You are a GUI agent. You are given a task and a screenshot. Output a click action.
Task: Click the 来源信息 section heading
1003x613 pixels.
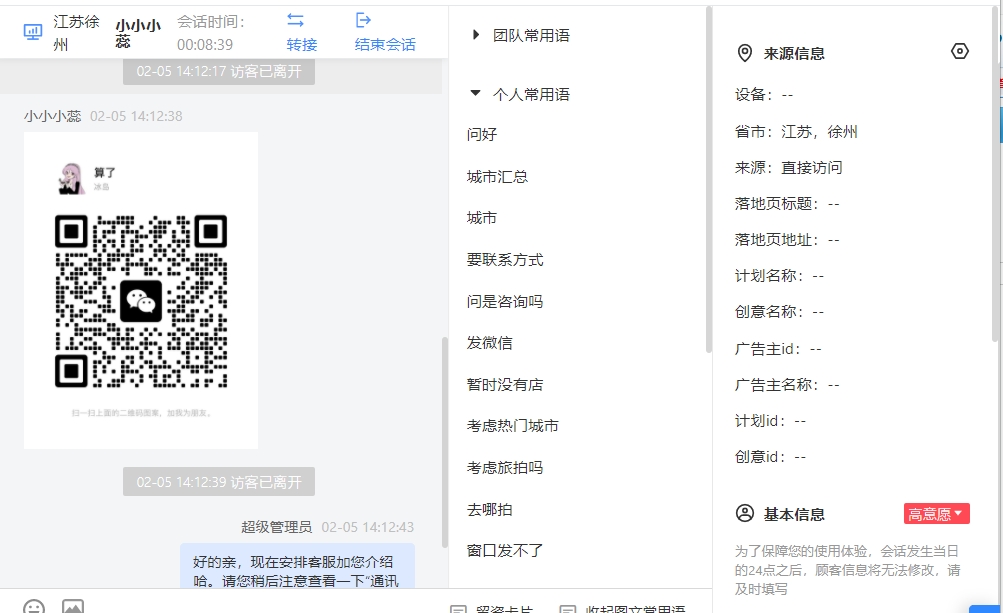pyautogui.click(x=794, y=53)
